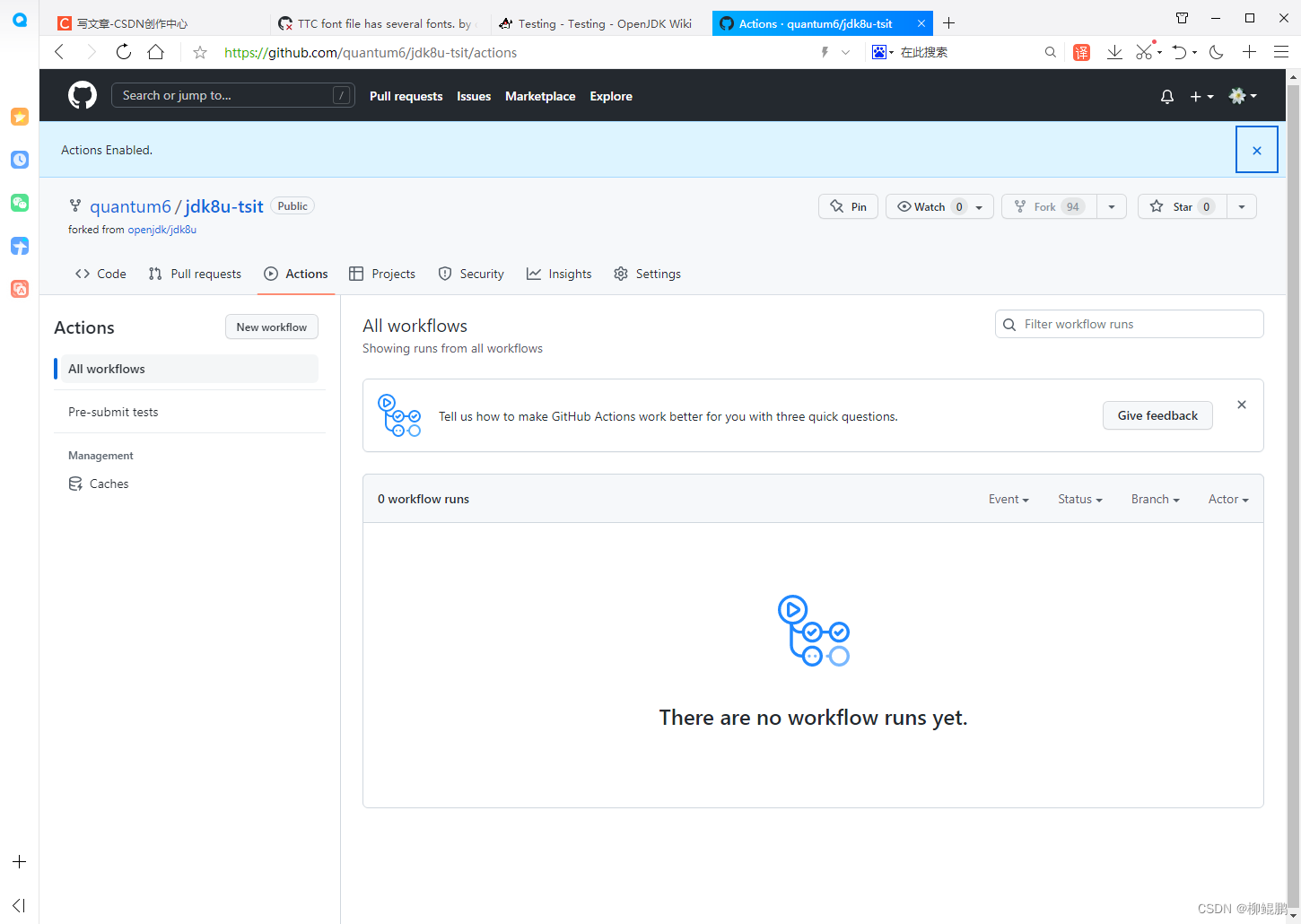This screenshot has height=924, width=1301.
Task: Open the search engine selector dropdown
Action: pos(883,52)
